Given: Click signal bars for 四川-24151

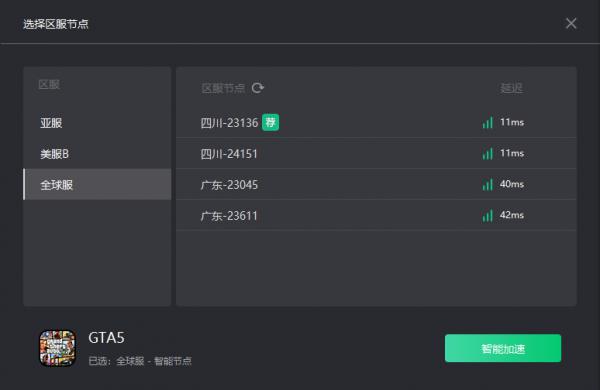Looking at the screenshot, I should [x=488, y=153].
